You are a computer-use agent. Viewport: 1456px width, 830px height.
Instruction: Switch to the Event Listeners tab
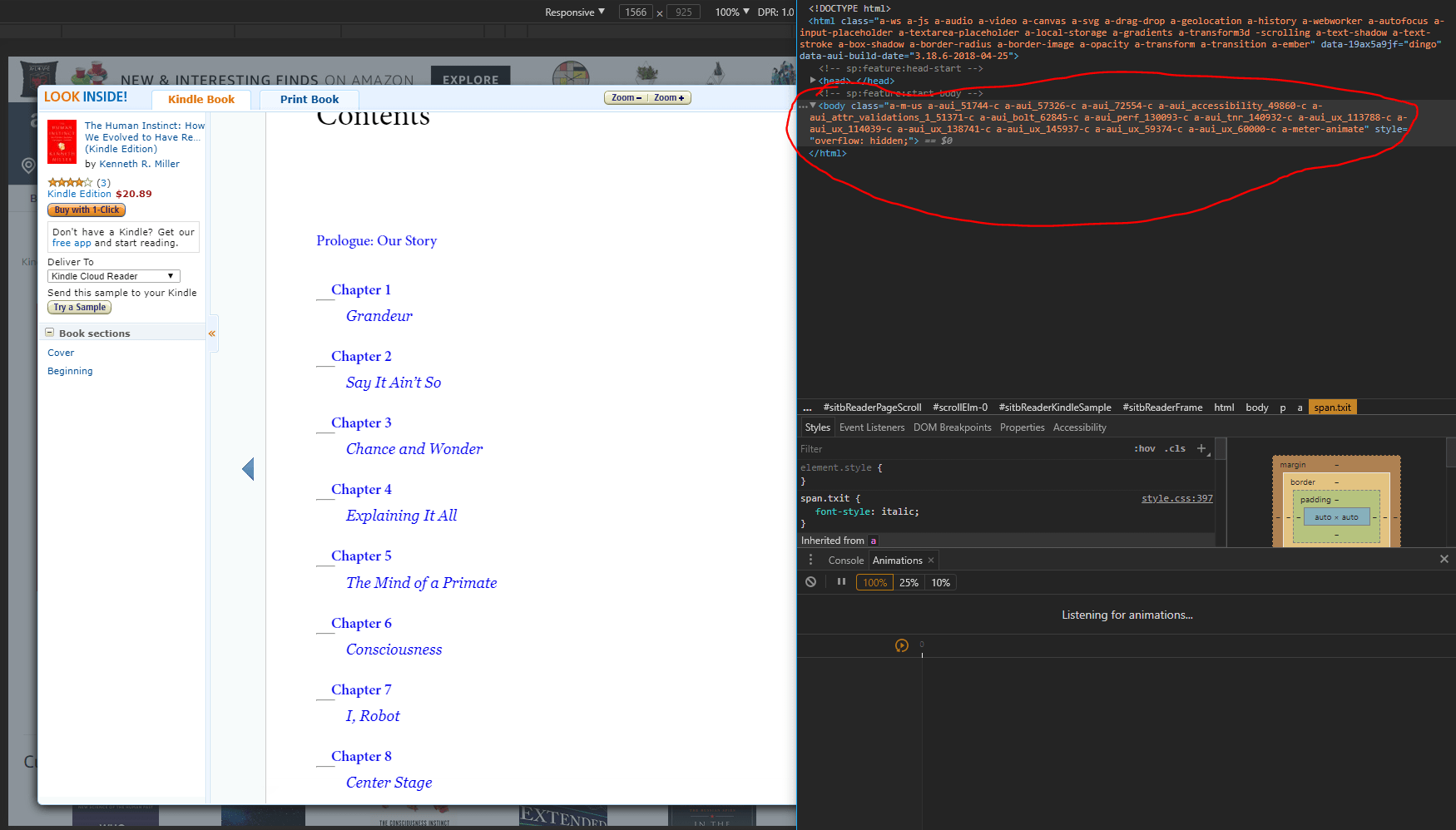(871, 427)
